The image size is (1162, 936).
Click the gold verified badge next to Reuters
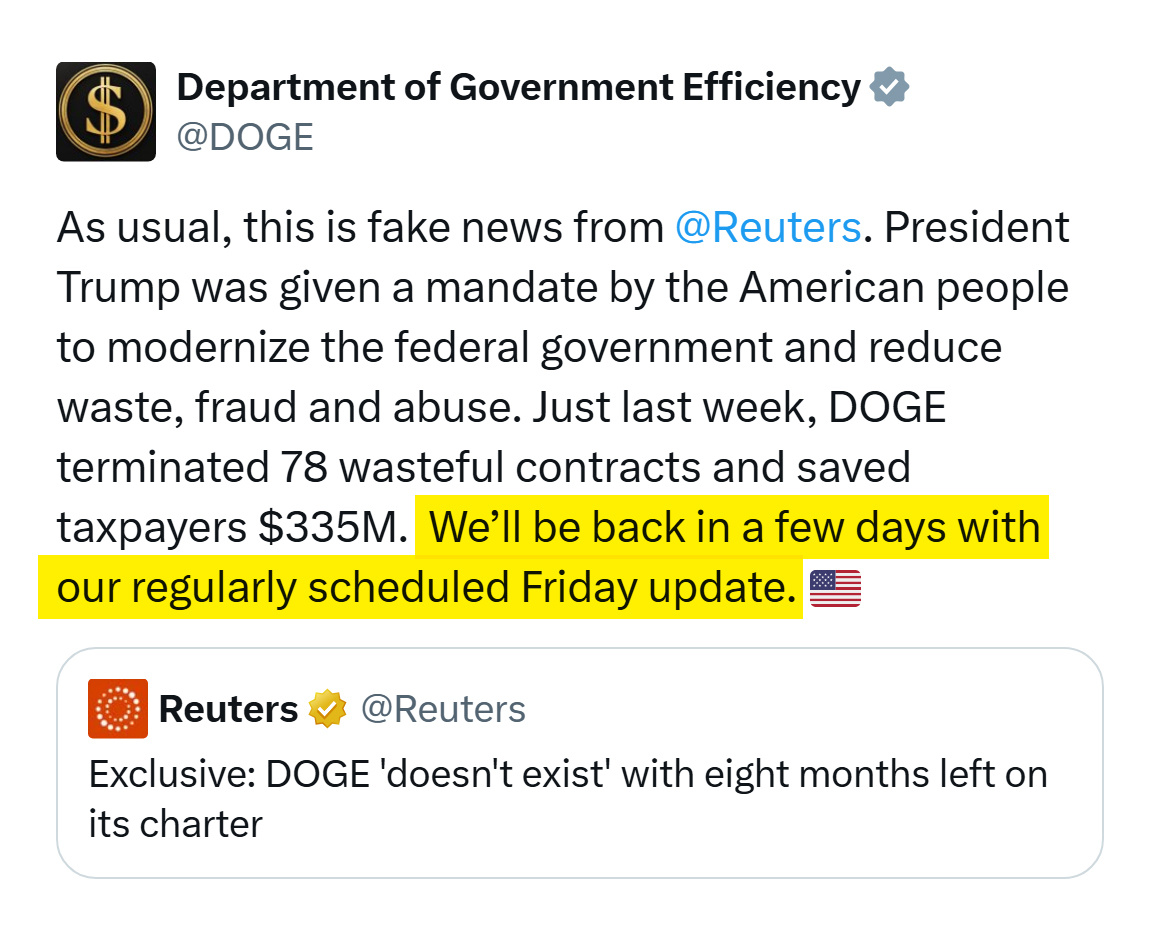328,709
